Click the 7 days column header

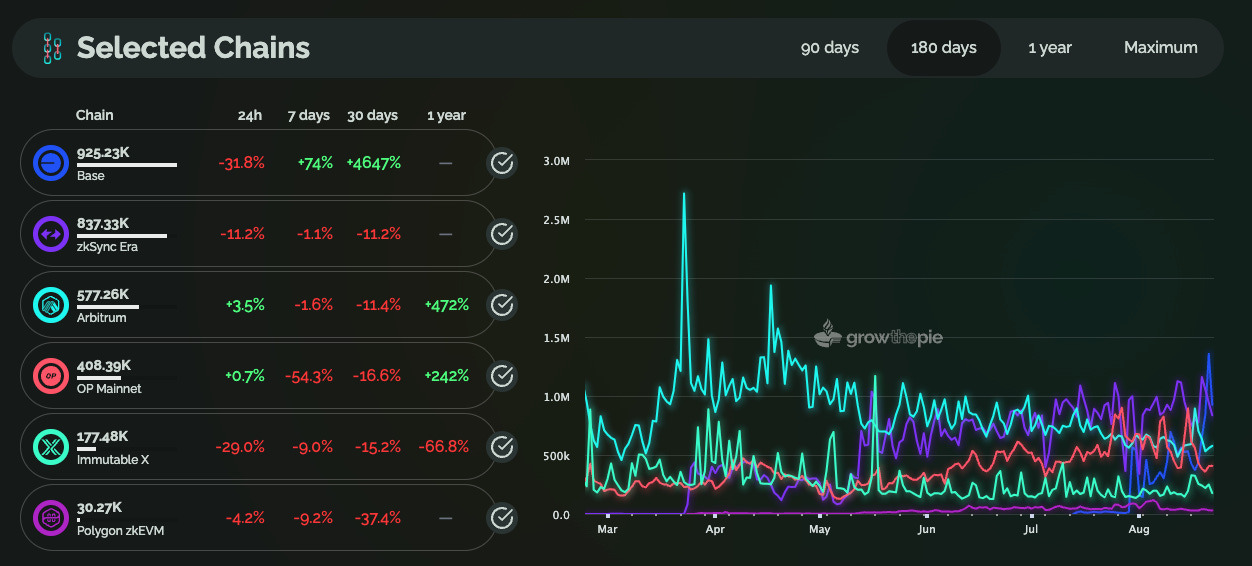point(308,116)
